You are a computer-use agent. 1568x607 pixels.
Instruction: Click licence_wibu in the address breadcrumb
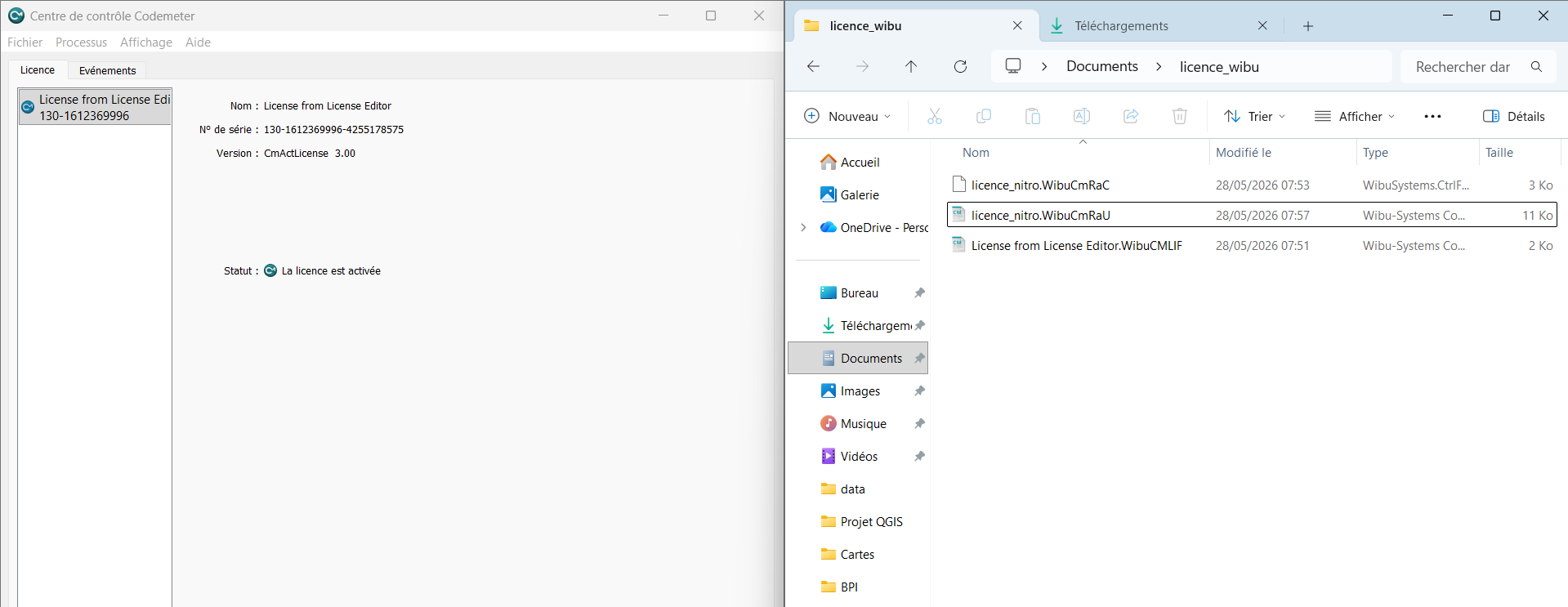[1219, 67]
